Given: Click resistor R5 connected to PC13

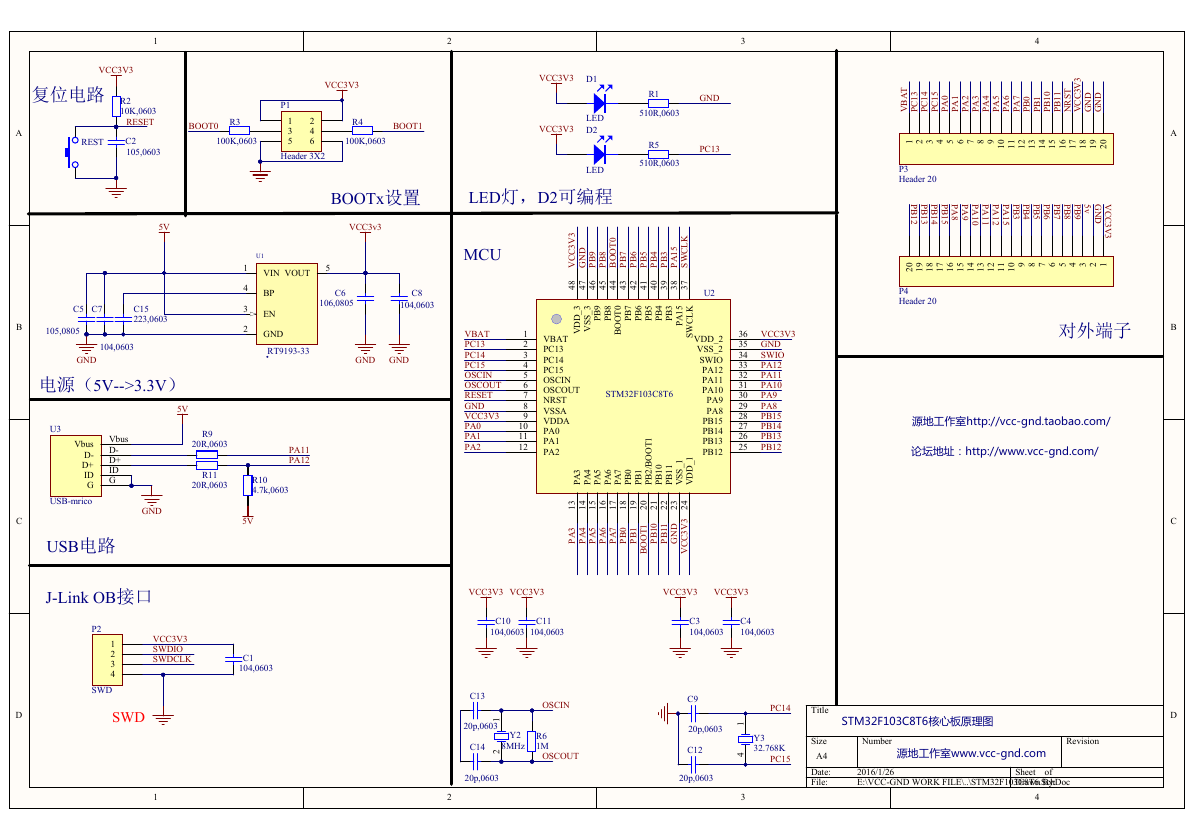Looking at the screenshot, I should (658, 154).
